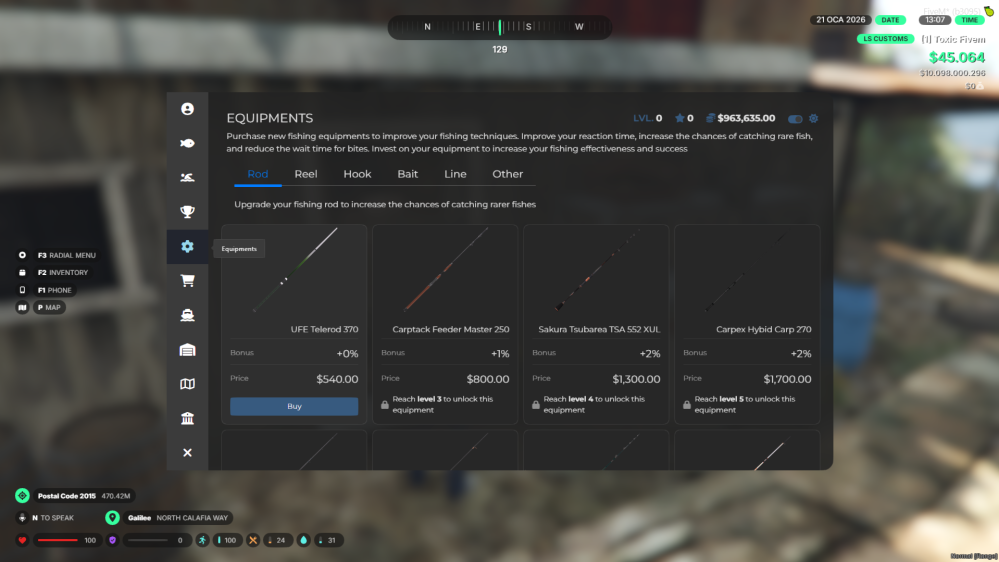
Task: Go to the Other tab
Action: point(507,174)
